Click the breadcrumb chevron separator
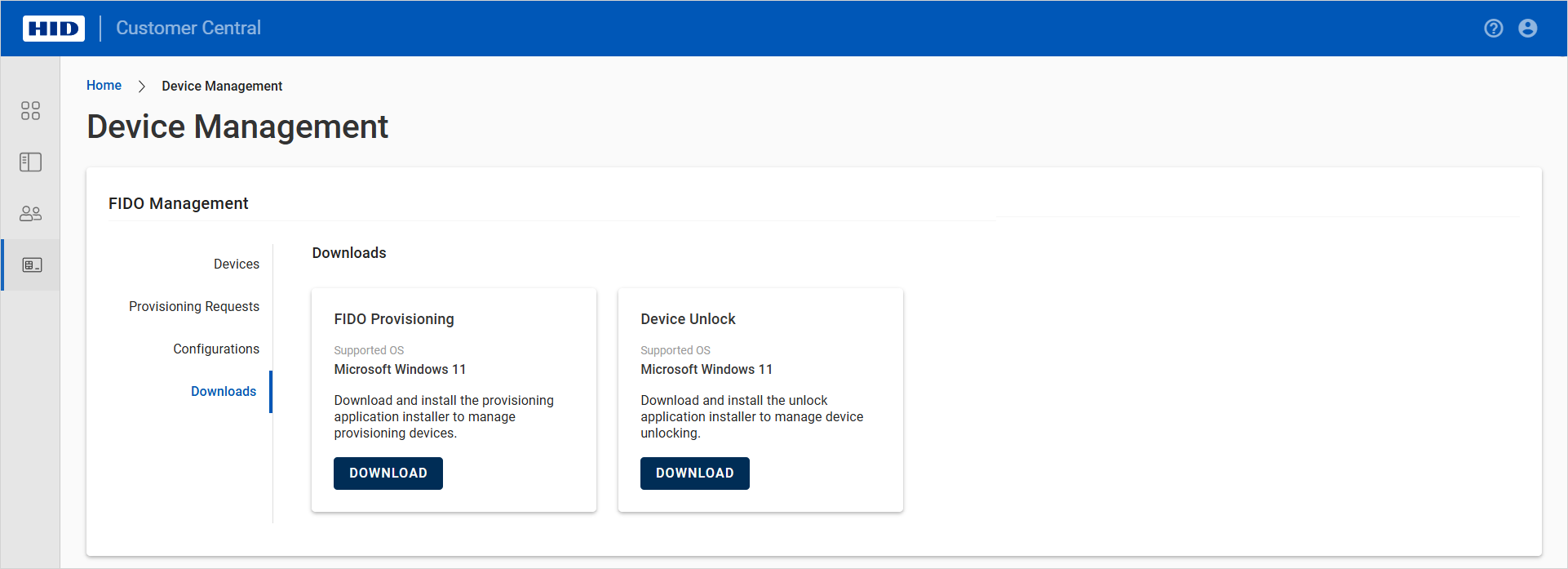Viewport: 1568px width, 569px height. [x=141, y=87]
